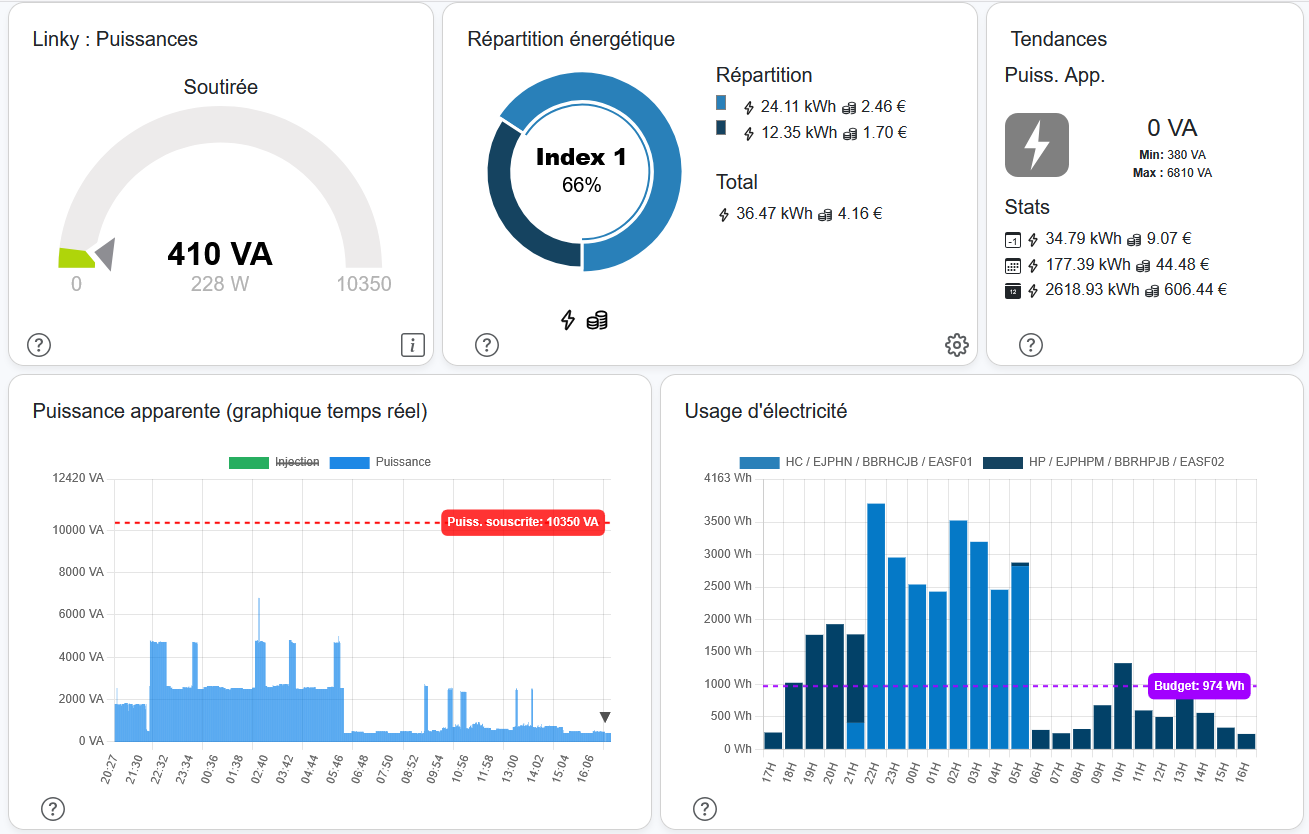Click the red Puiss. souscrite 10350 VA label

pos(523,522)
